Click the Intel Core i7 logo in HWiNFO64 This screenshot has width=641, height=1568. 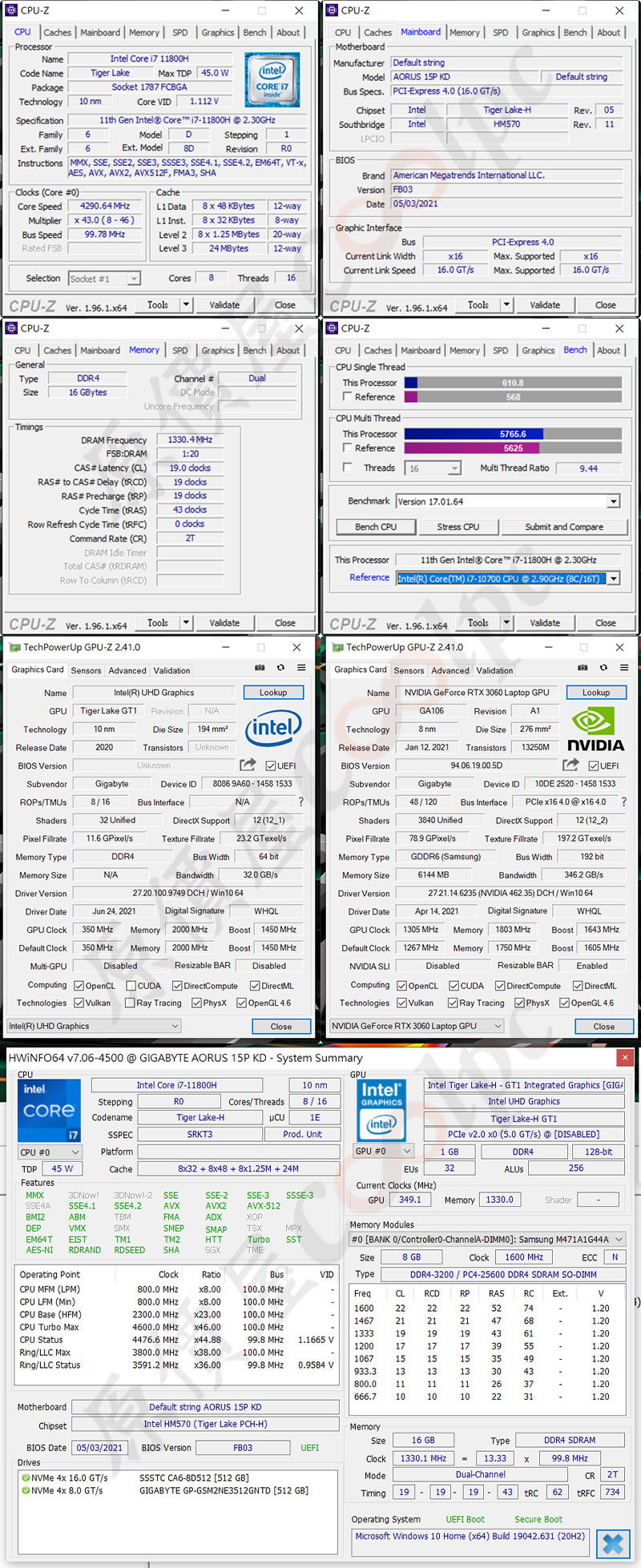[x=49, y=1110]
